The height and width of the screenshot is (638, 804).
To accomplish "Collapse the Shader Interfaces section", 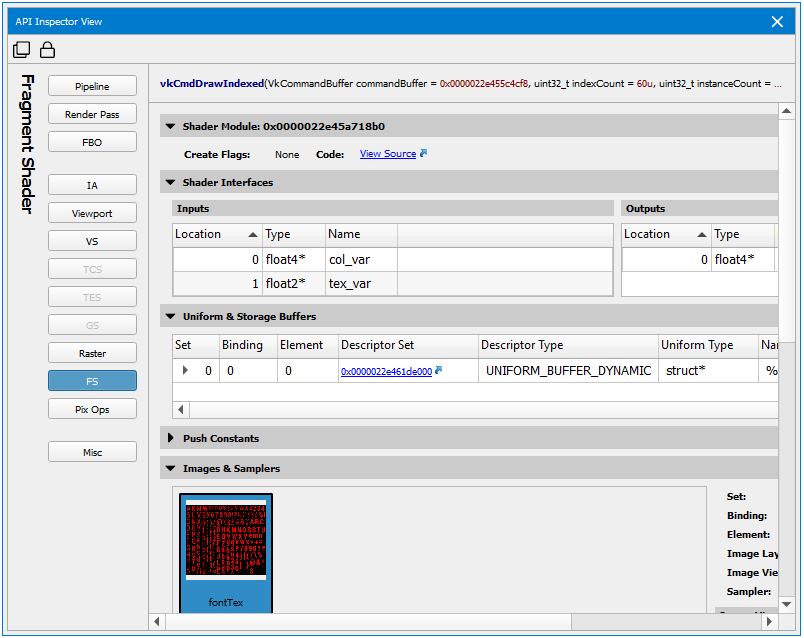I will click(170, 183).
